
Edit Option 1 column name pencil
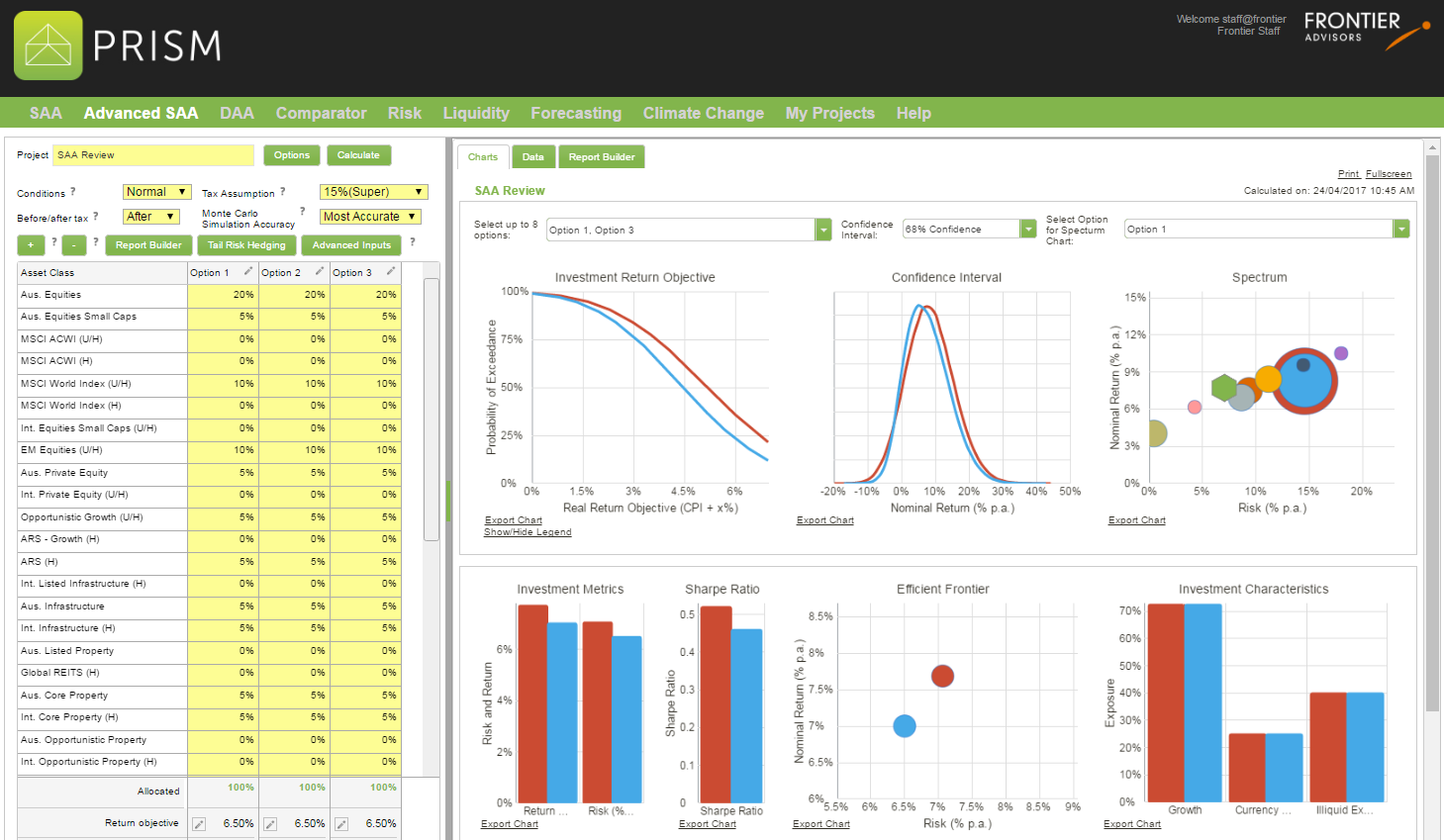(x=248, y=271)
